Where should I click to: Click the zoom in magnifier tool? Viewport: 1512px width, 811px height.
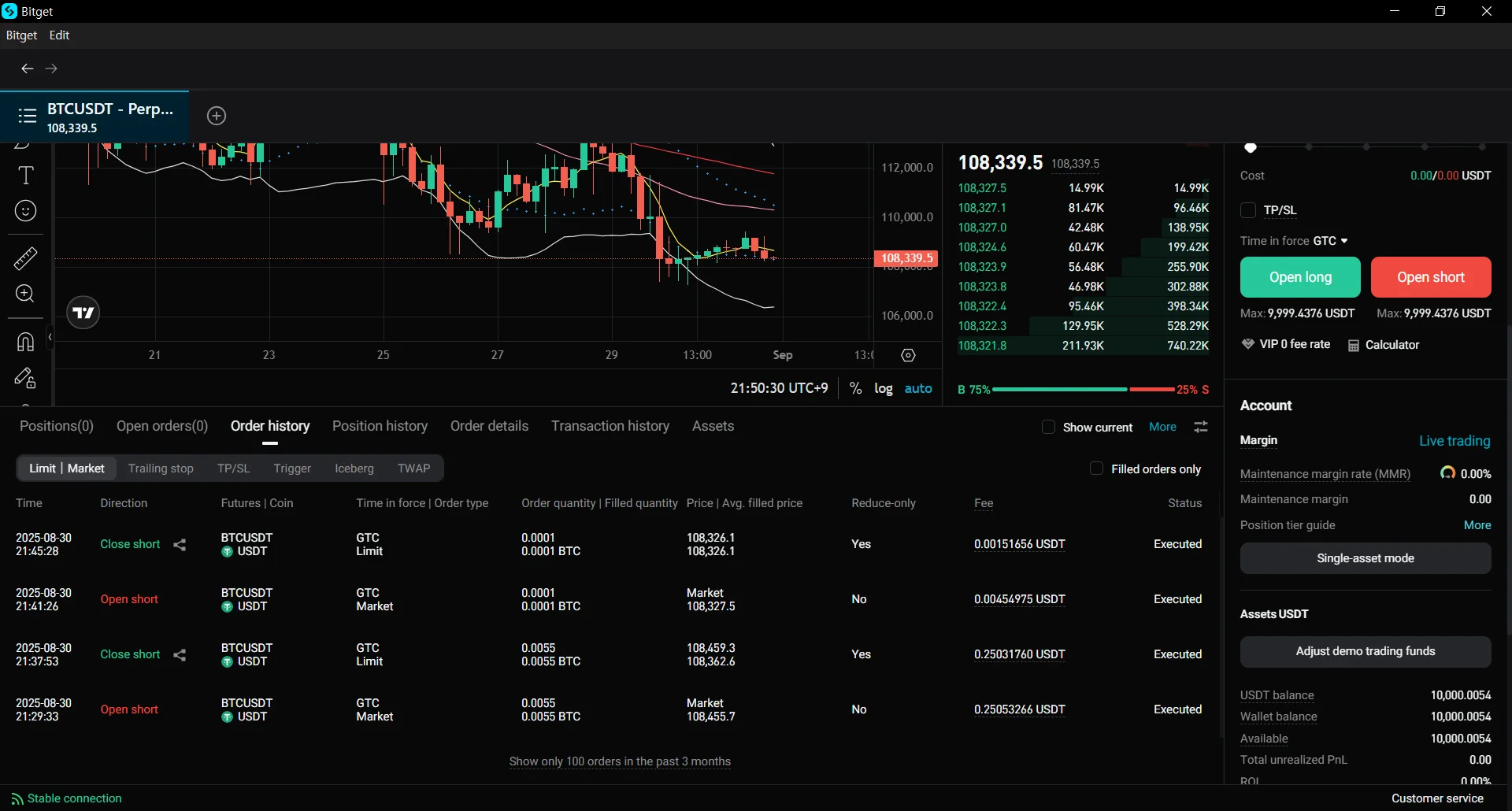[25, 294]
